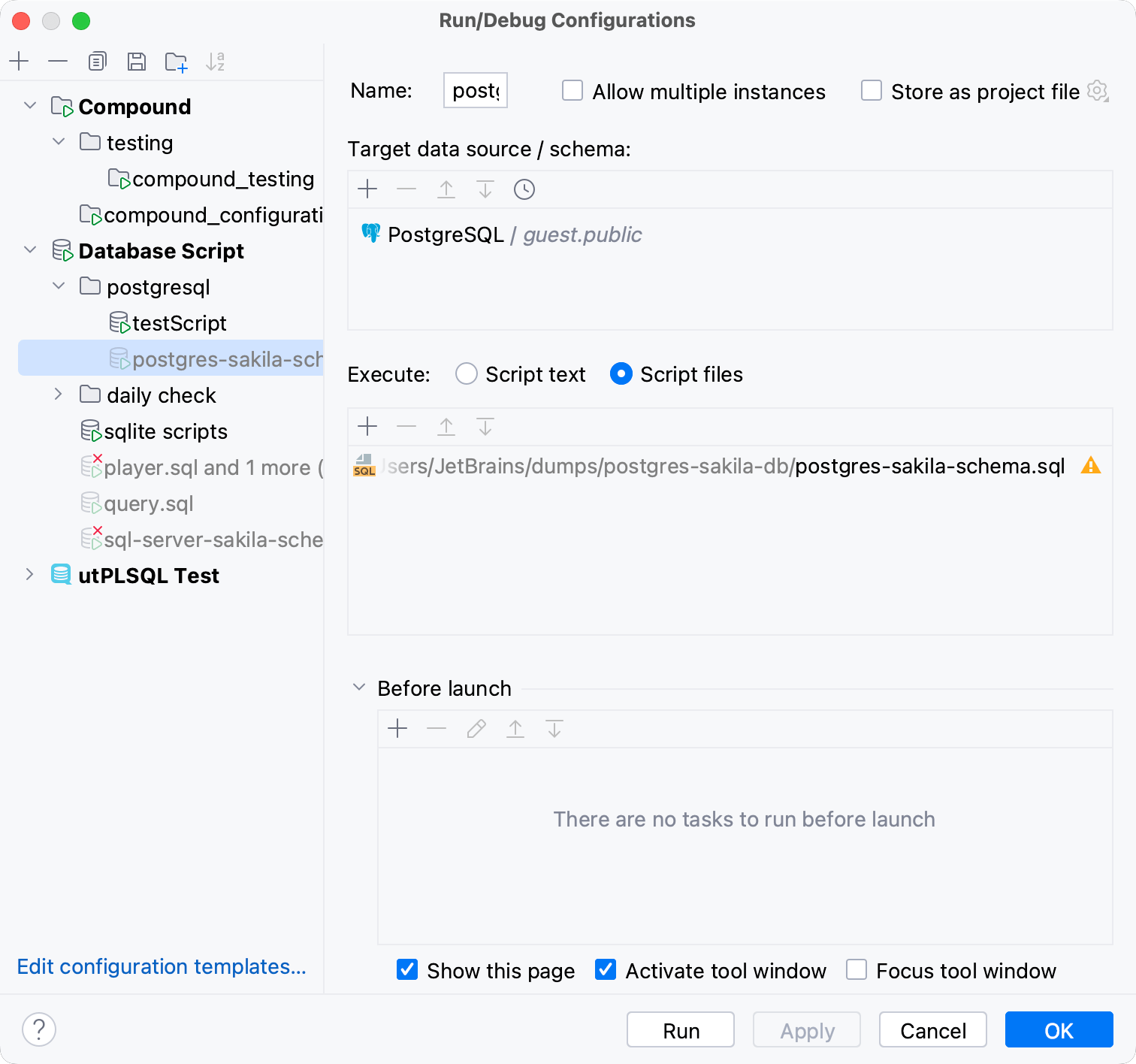This screenshot has height=1064, width=1136.
Task: Create a new configuration folder
Action: [175, 61]
